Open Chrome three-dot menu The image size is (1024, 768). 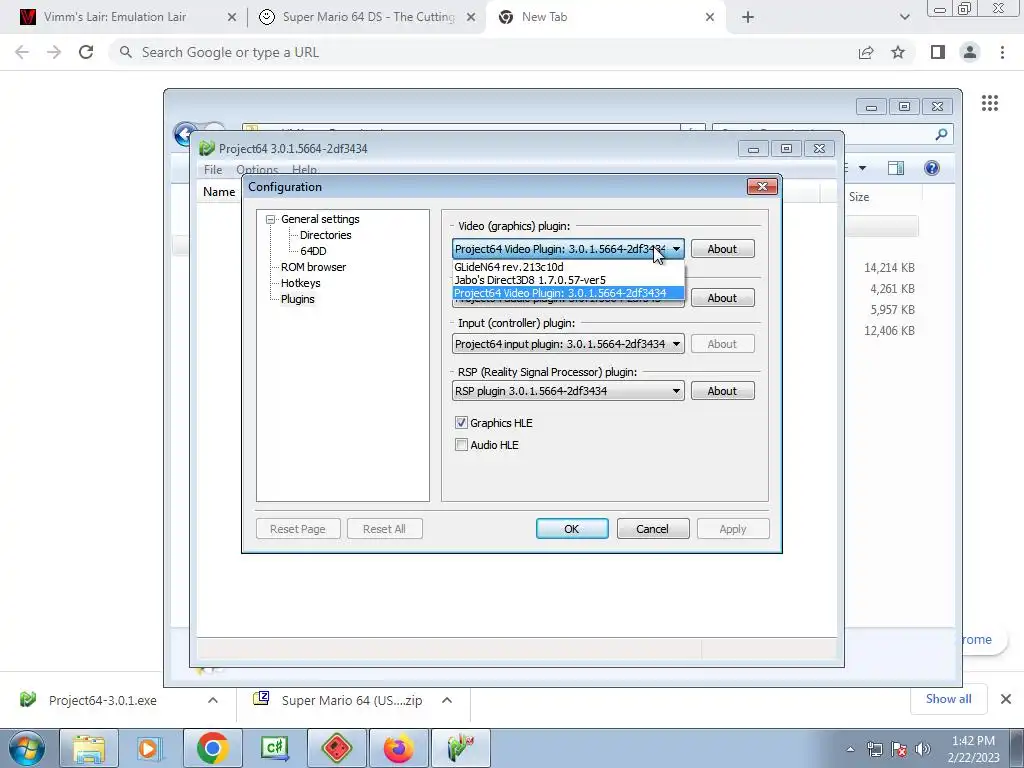[x=1002, y=52]
